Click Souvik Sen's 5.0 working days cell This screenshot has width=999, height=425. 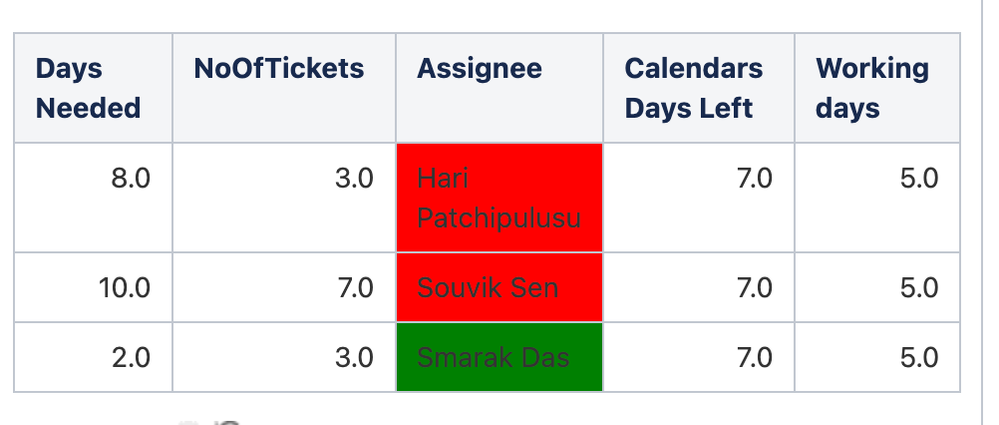pos(877,287)
